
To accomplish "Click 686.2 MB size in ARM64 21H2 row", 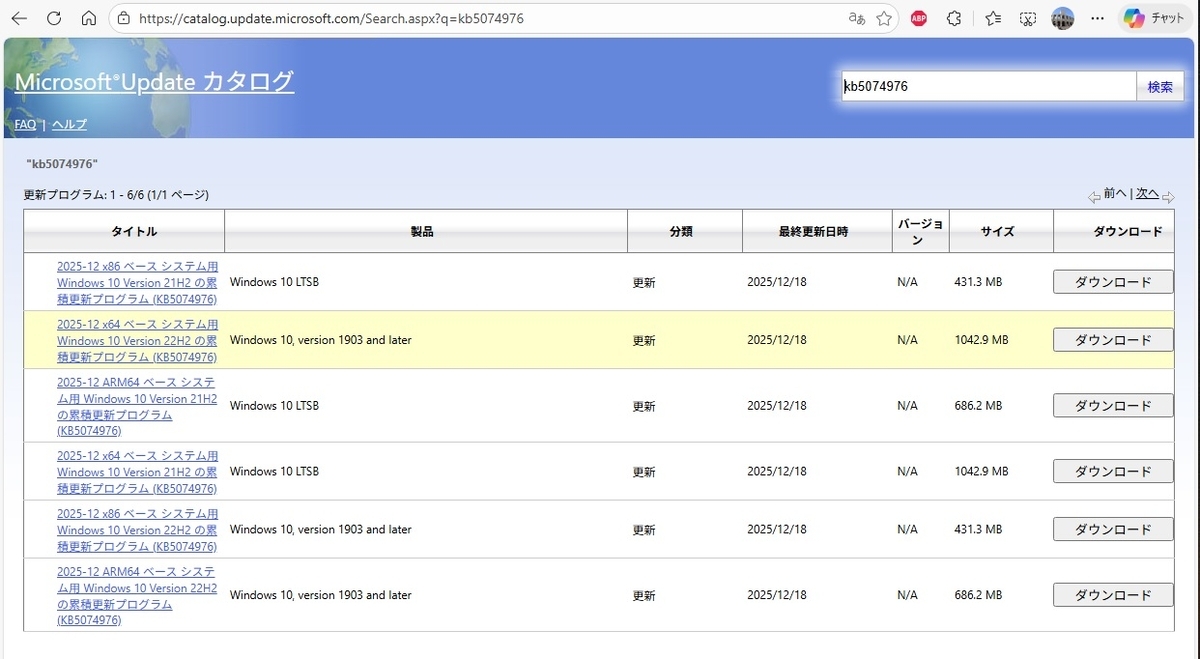I will point(978,406).
